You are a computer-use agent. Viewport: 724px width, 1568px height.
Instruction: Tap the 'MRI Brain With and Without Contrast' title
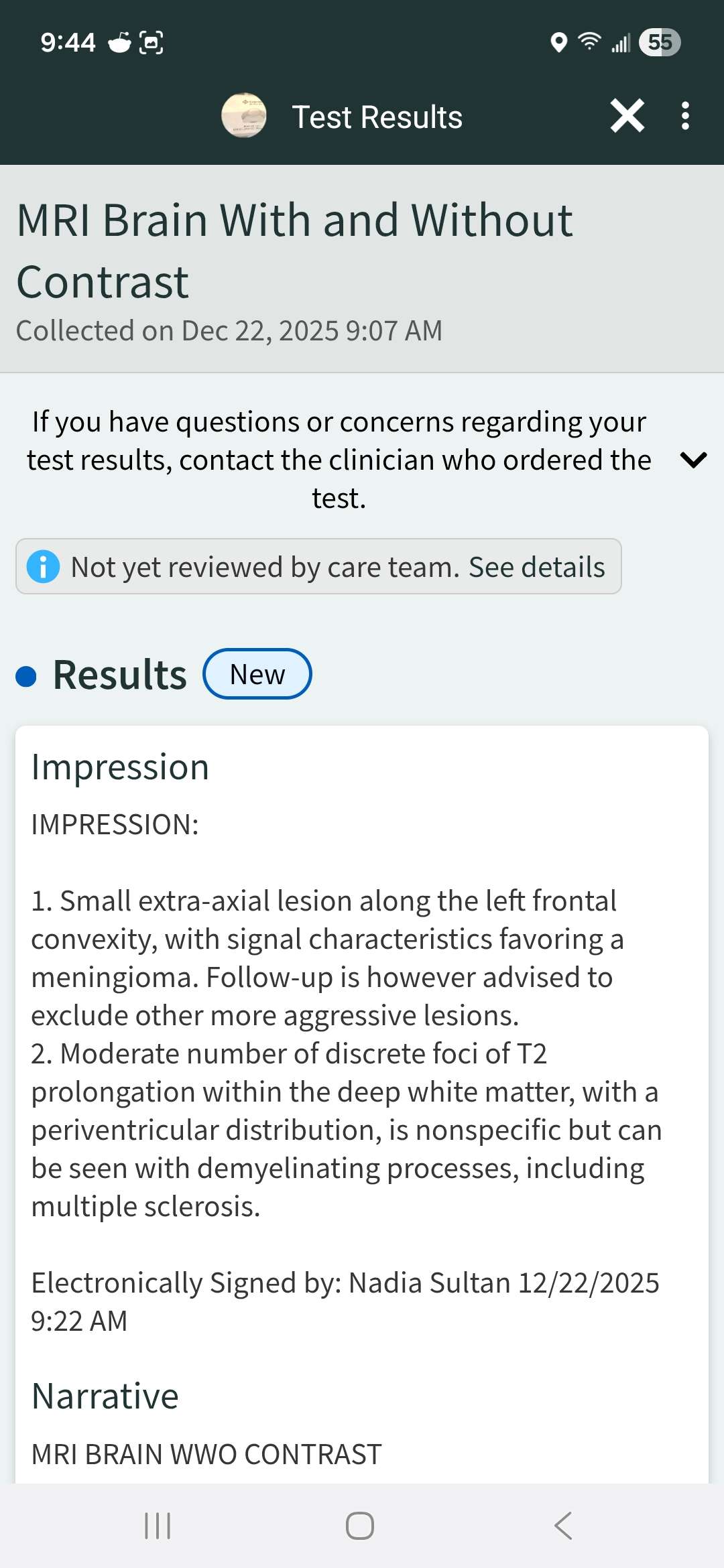(x=294, y=251)
